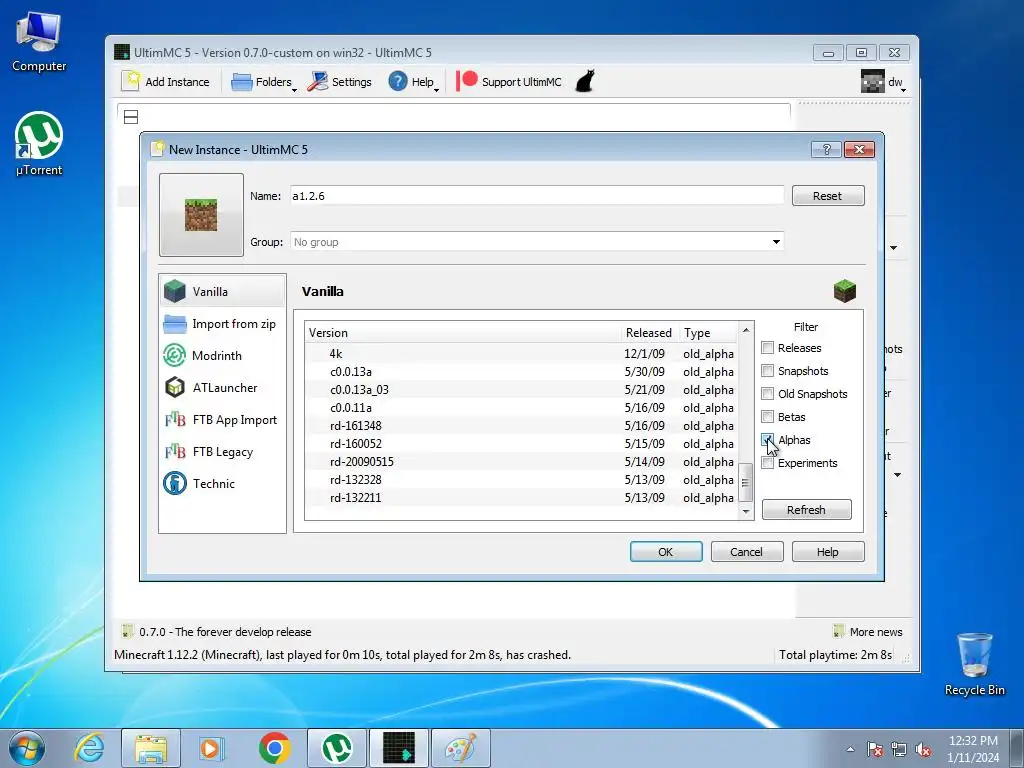Screen dimensions: 1024x768
Task: Open the Folders menu dropdown arrow
Action: tap(295, 89)
